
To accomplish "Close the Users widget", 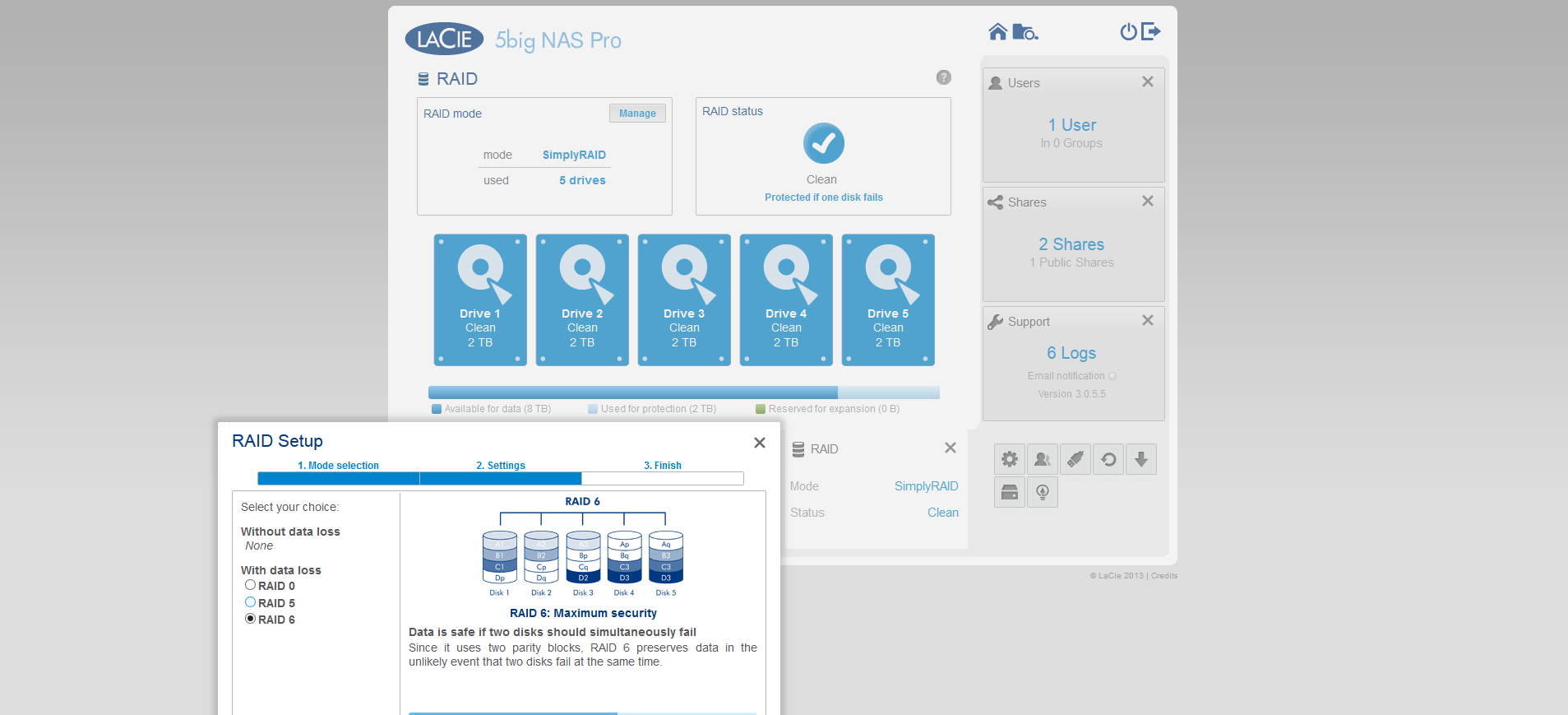I will coord(1148,81).
